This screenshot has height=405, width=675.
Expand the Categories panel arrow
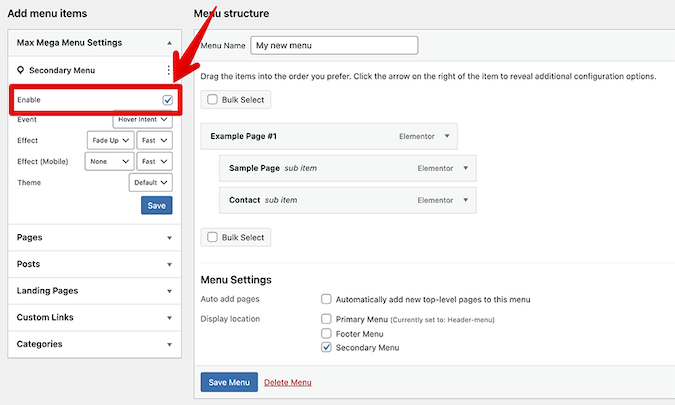(169, 344)
